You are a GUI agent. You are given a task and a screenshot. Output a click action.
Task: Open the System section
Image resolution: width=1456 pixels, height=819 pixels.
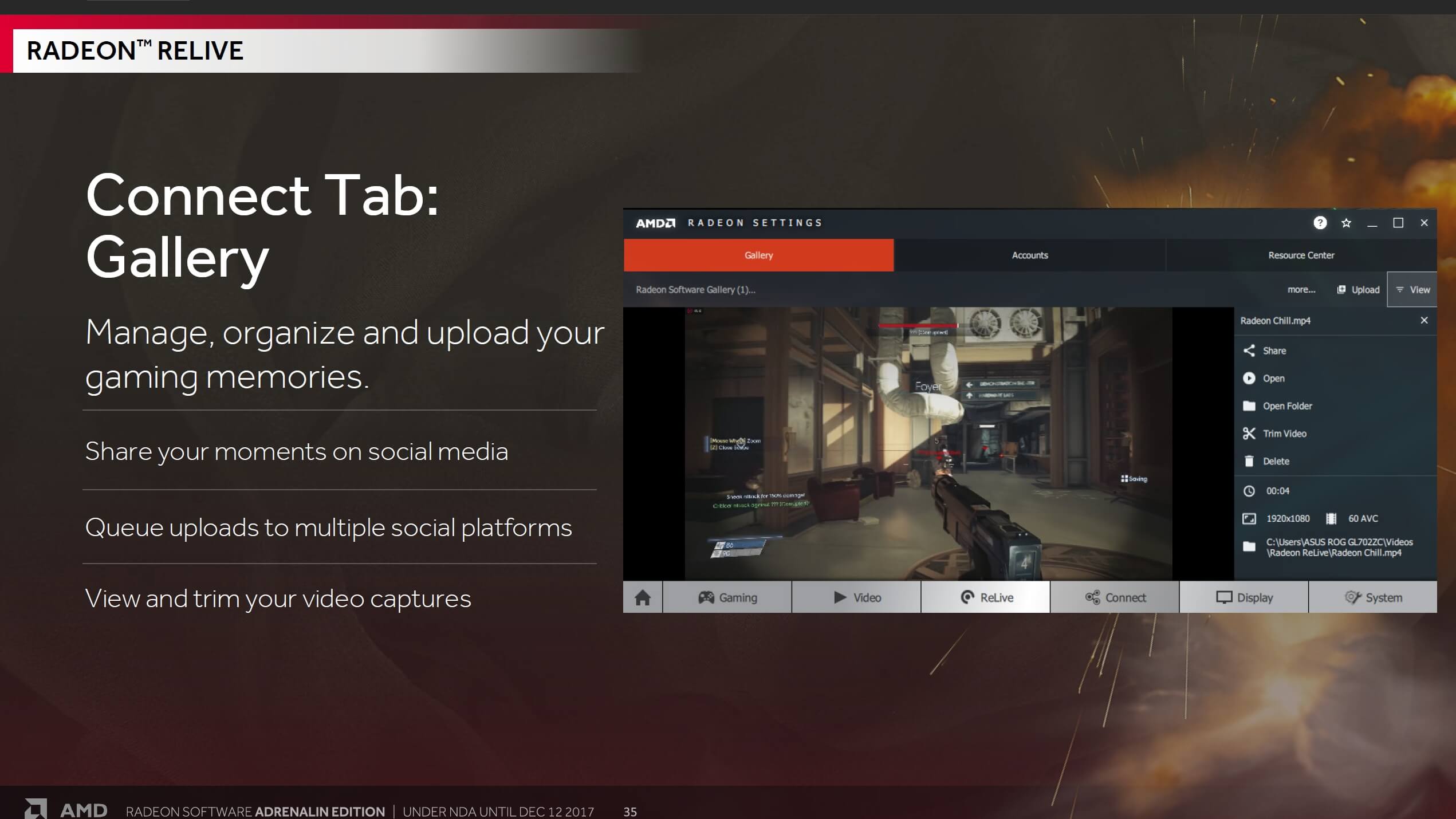1373,597
